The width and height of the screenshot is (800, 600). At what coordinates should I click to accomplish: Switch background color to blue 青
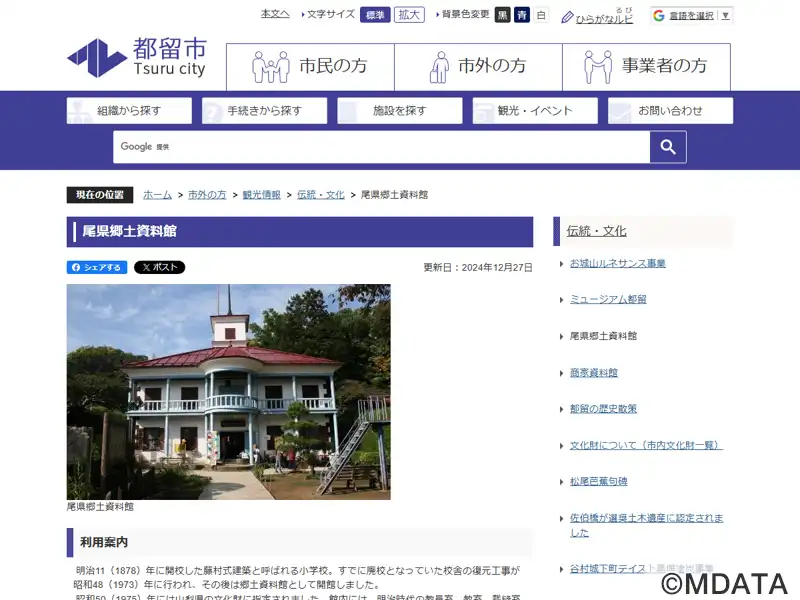522,15
